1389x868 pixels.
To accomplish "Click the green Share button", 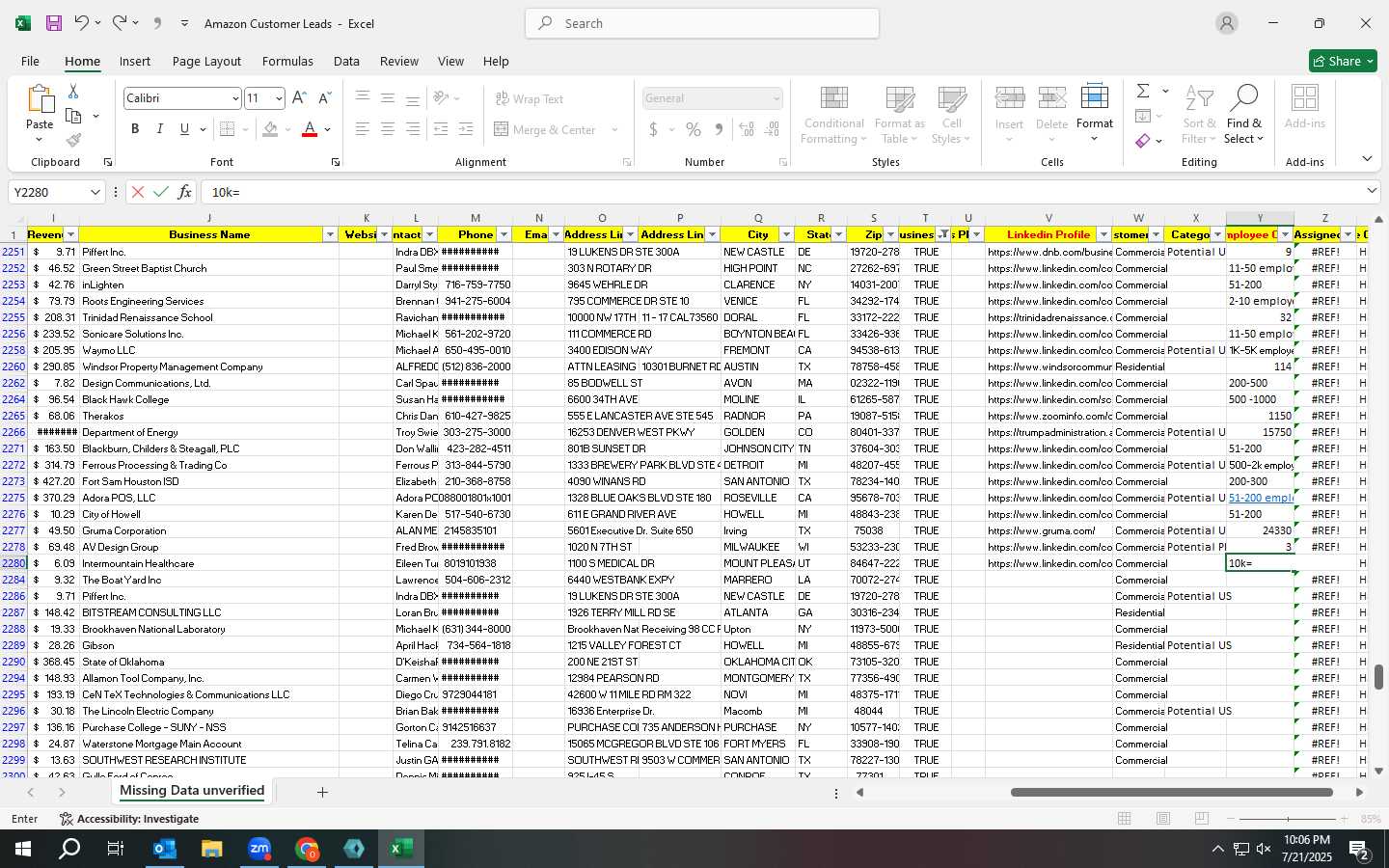I will [x=1343, y=61].
